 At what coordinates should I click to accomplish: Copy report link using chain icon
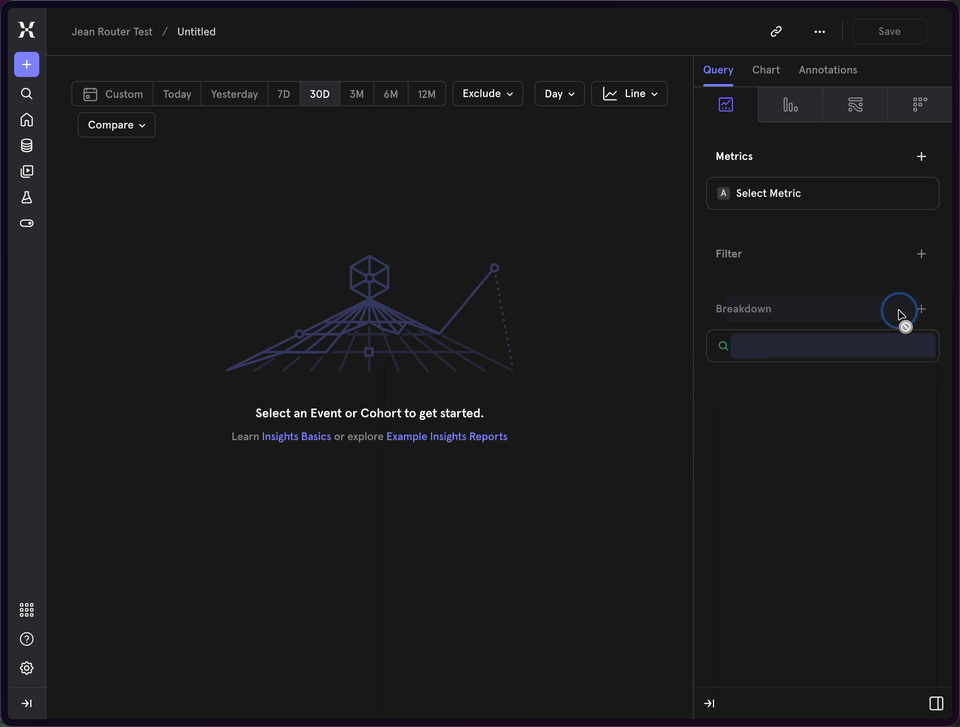pos(776,32)
